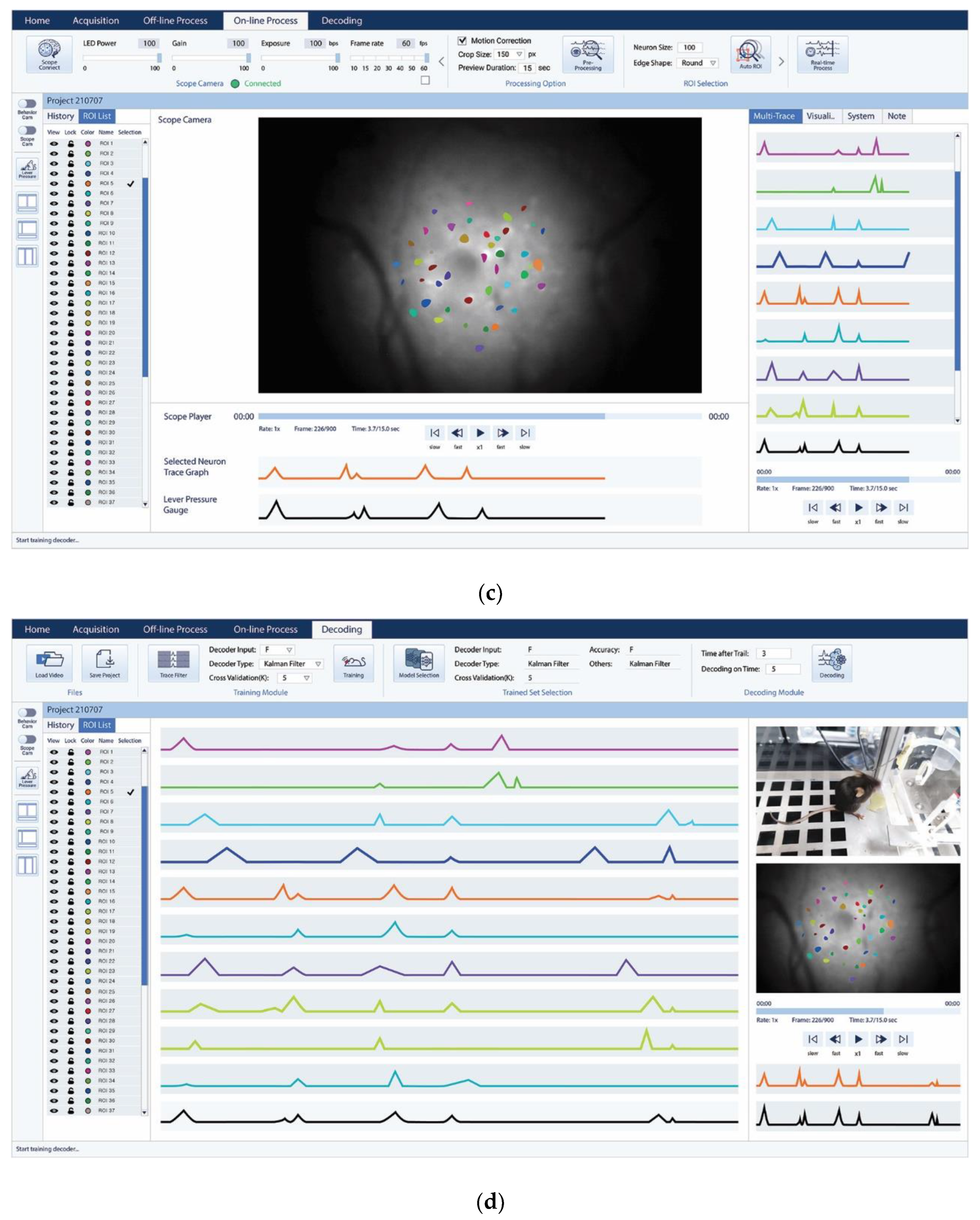This screenshot has width=980, height=1220.
Task: Click the Training button in Training Module
Action: 353,662
